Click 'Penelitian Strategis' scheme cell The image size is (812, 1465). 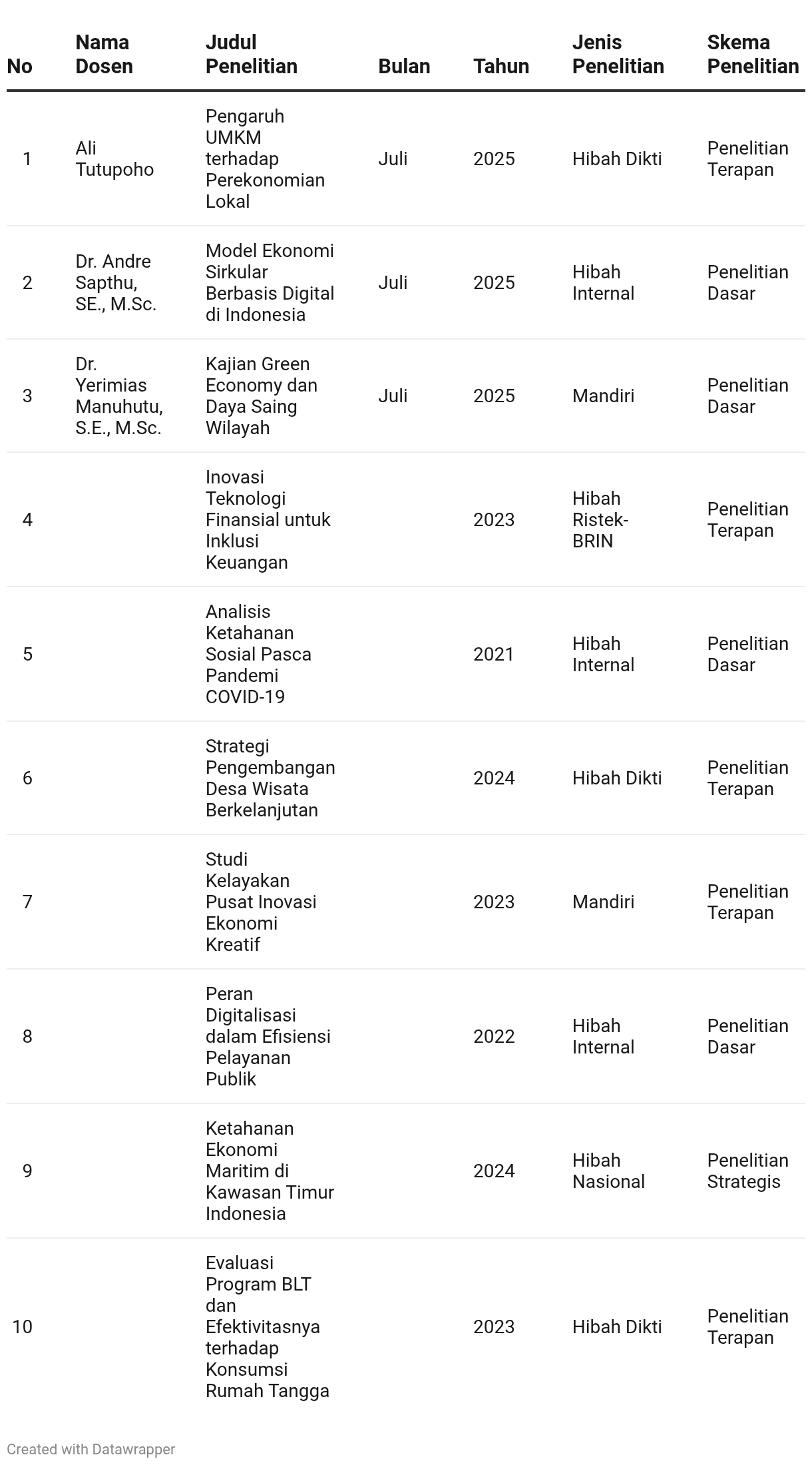tap(747, 1171)
